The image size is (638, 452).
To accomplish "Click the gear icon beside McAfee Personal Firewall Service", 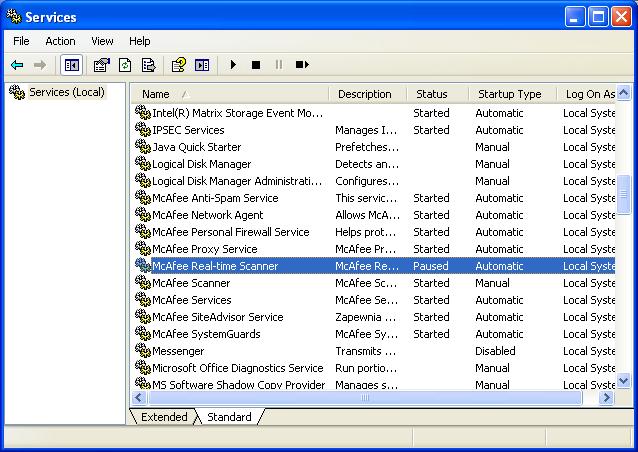I will click(x=143, y=232).
